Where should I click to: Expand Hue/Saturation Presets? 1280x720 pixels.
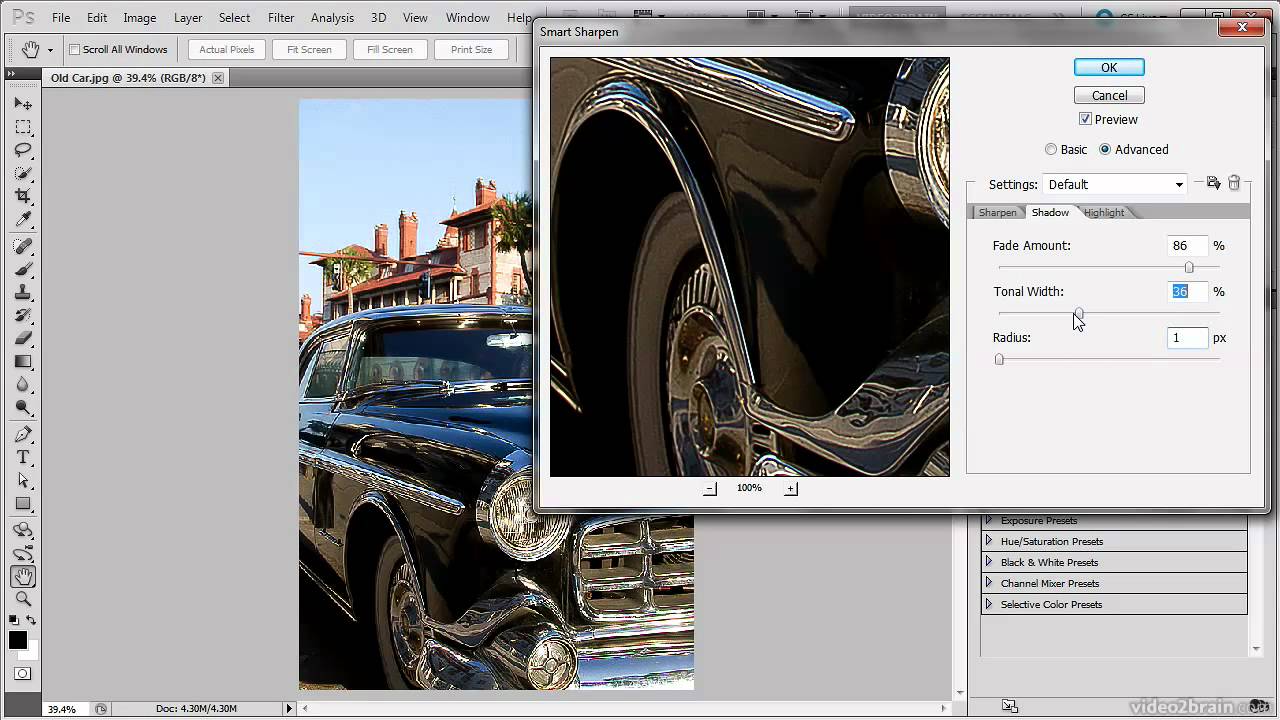click(988, 541)
